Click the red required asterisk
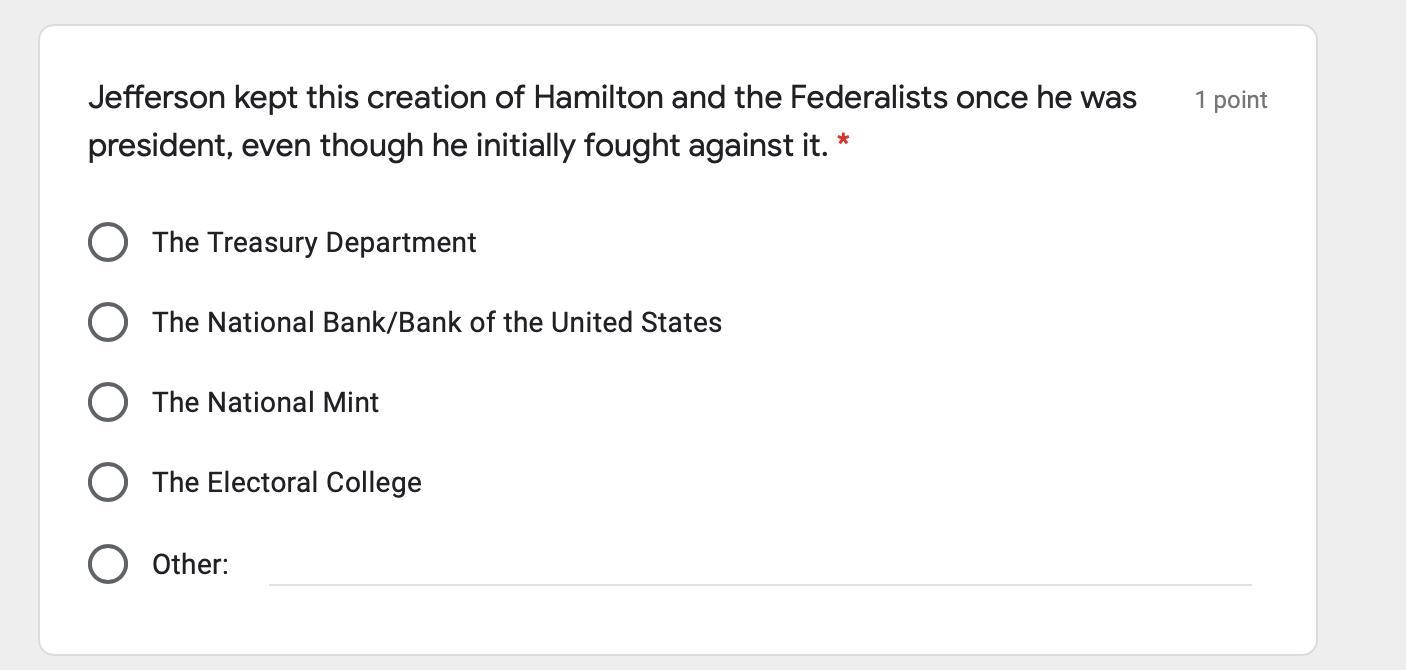Viewport: 1406px width, 670px height. pyautogui.click(x=843, y=142)
